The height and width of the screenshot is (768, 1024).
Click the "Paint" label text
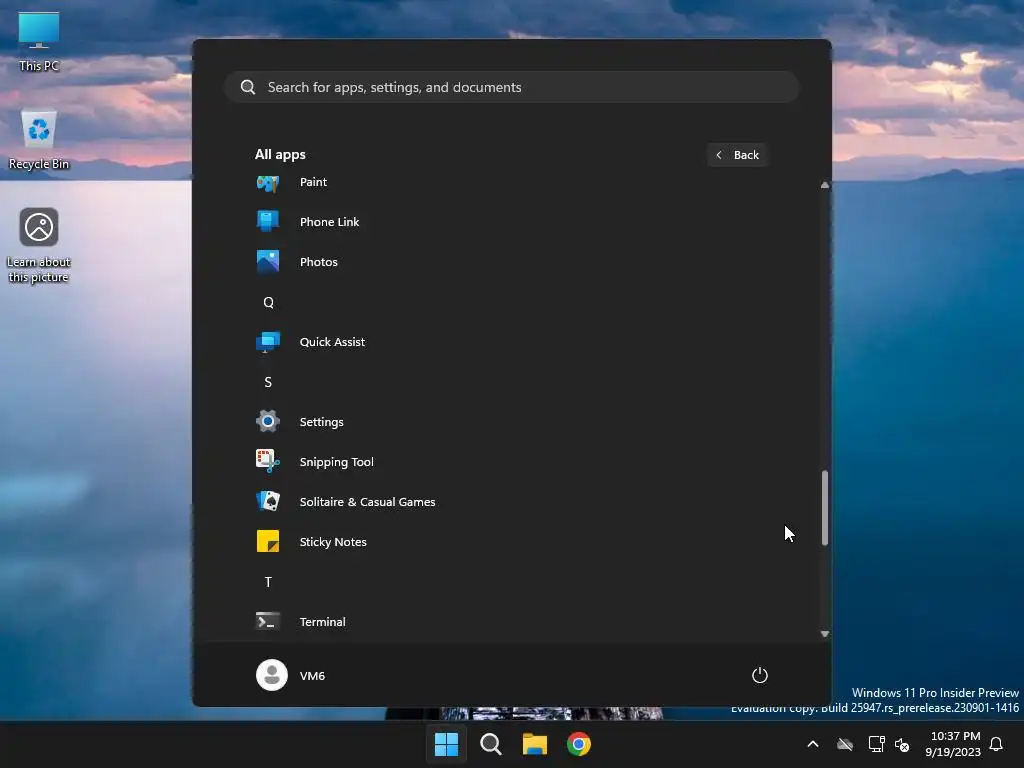coord(313,182)
